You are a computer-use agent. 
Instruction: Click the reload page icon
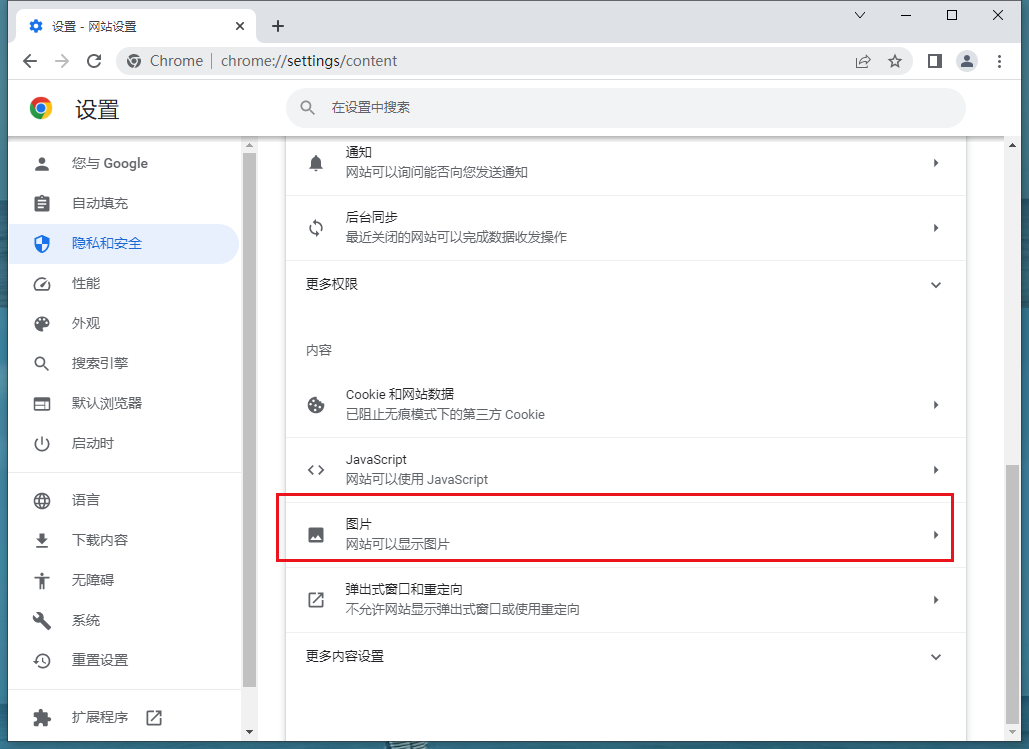click(94, 61)
